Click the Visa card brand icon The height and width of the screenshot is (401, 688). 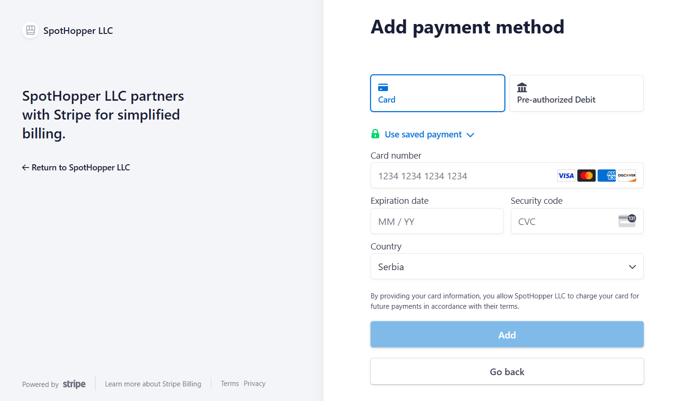pyautogui.click(x=566, y=176)
